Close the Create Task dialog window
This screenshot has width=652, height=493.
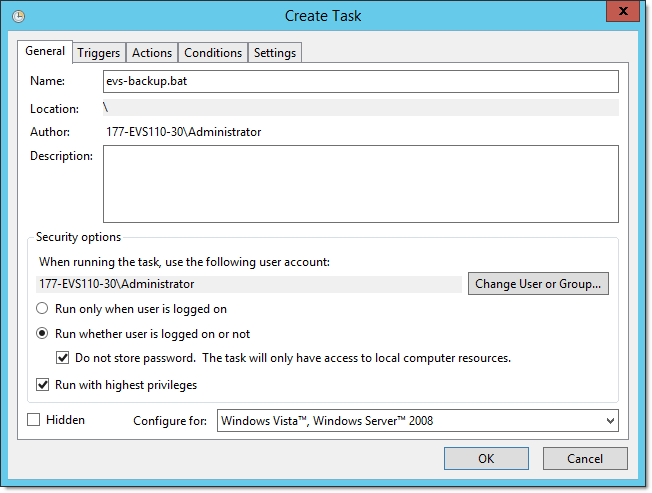621,14
